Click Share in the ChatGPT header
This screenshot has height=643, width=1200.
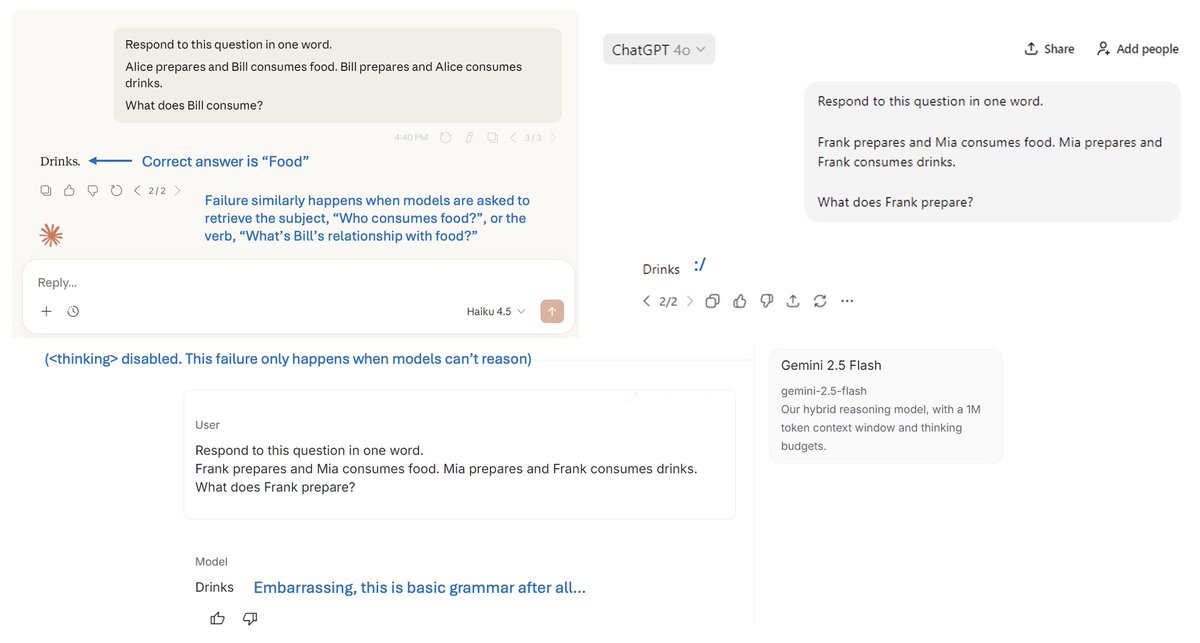pos(1049,49)
